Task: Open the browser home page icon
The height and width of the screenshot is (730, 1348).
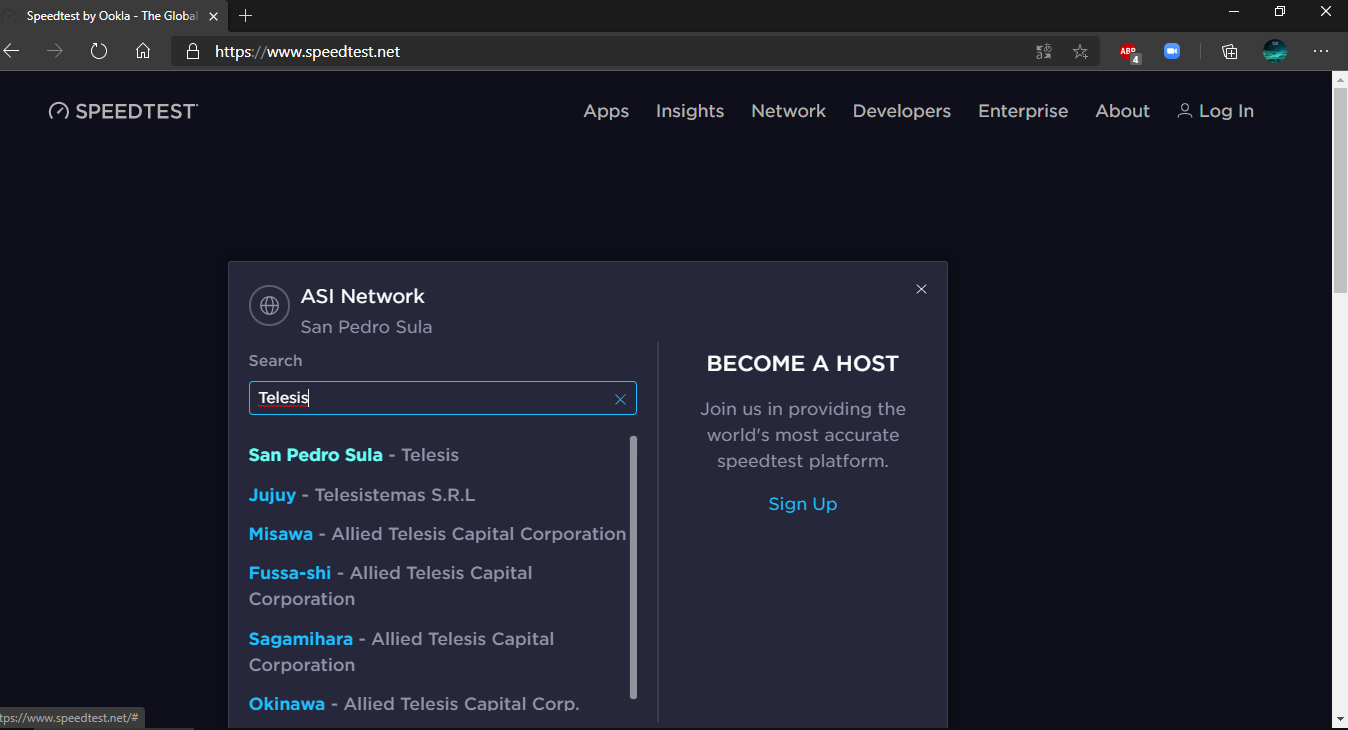Action: tap(143, 51)
